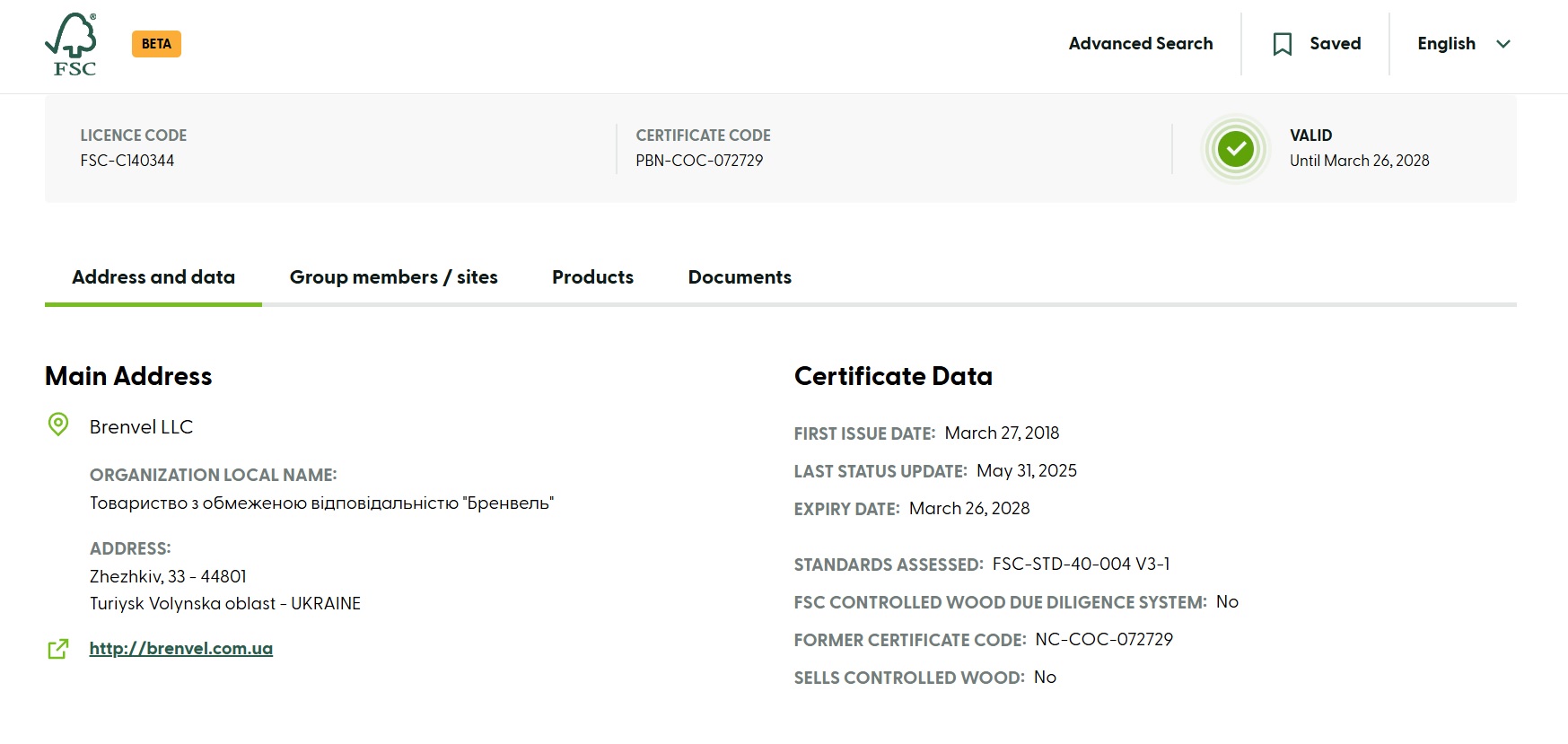Click the Turiysk Volynska oblast - UKRAINE line
This screenshot has width=1568, height=744.
point(225,604)
